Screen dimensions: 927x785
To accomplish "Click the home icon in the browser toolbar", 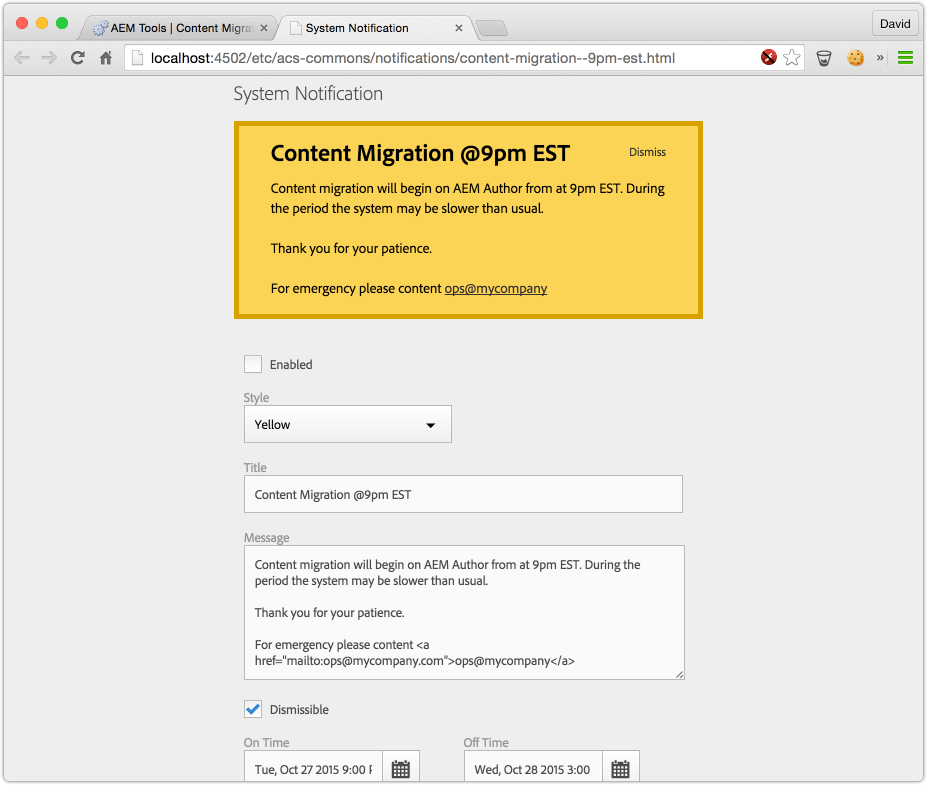I will click(106, 58).
